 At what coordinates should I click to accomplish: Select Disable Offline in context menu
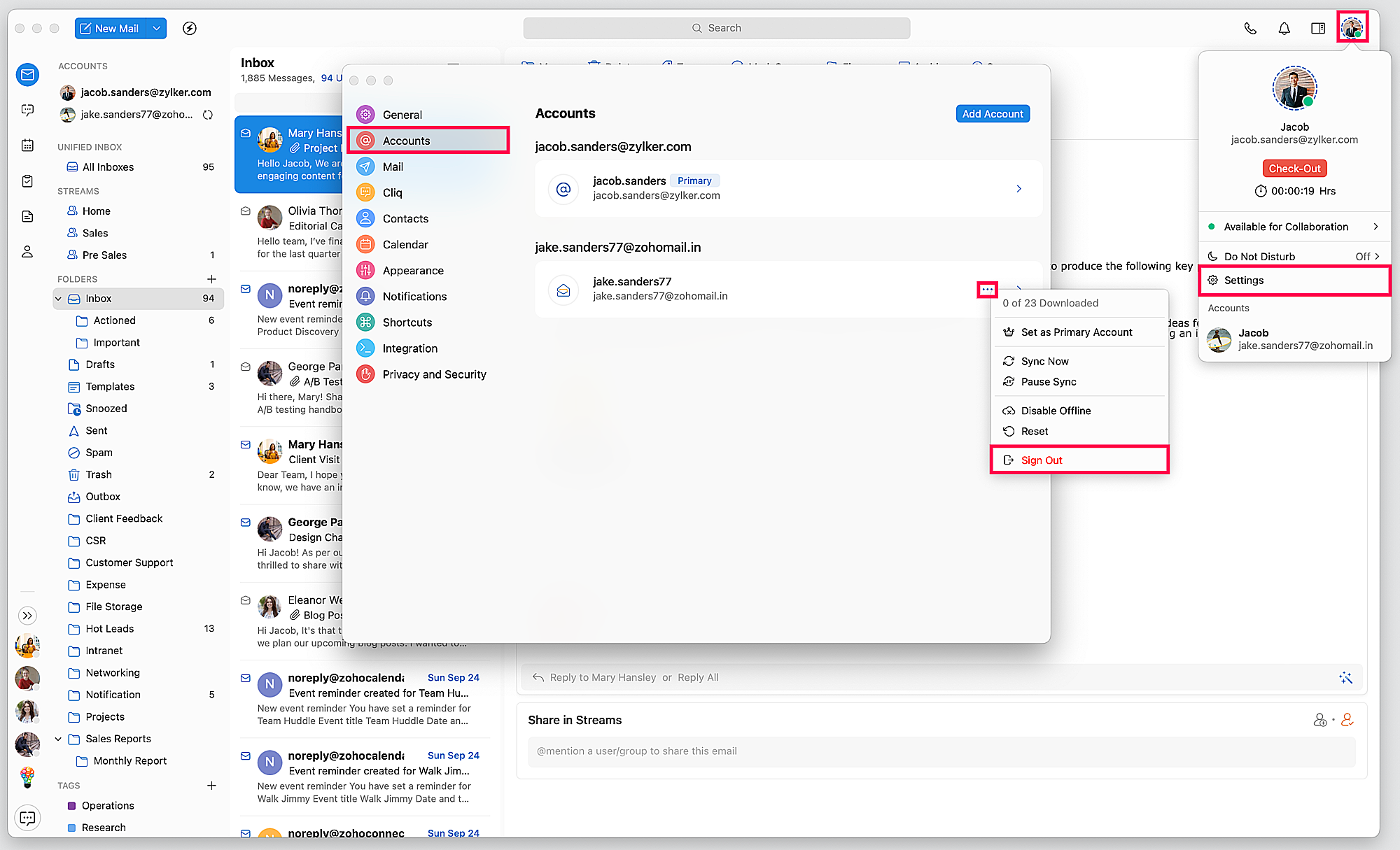1056,411
